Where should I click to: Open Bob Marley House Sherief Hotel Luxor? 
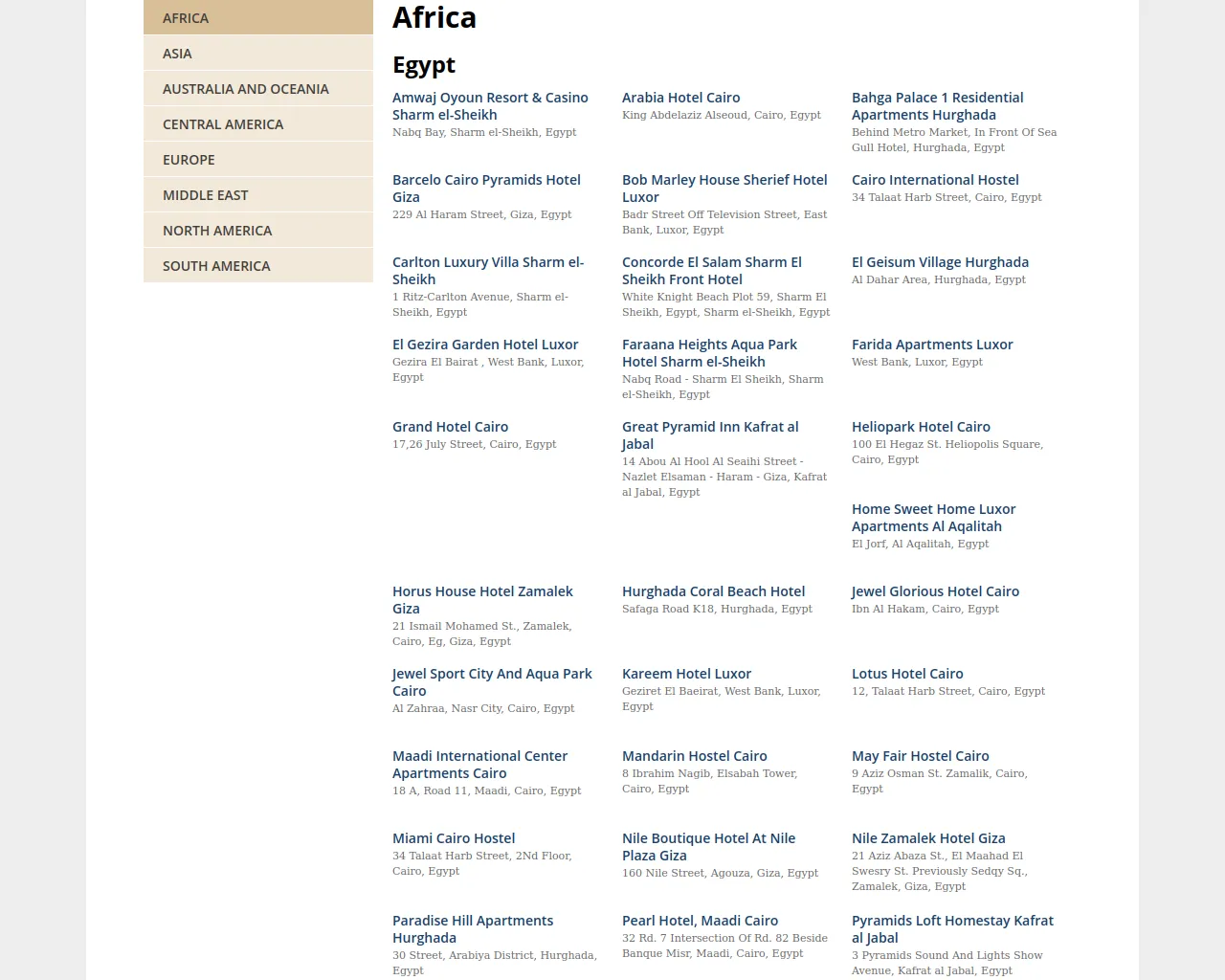coord(724,189)
